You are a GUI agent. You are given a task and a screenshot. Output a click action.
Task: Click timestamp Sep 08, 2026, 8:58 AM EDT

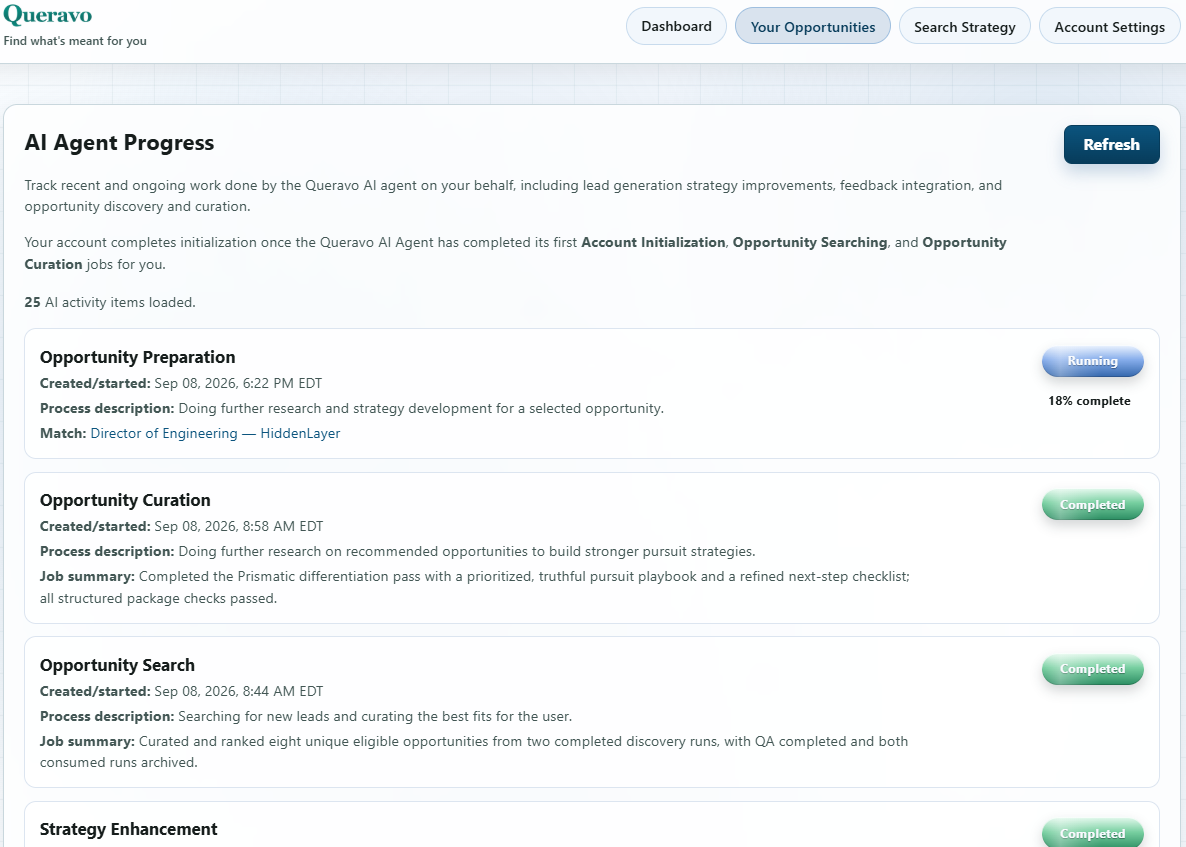(x=238, y=526)
